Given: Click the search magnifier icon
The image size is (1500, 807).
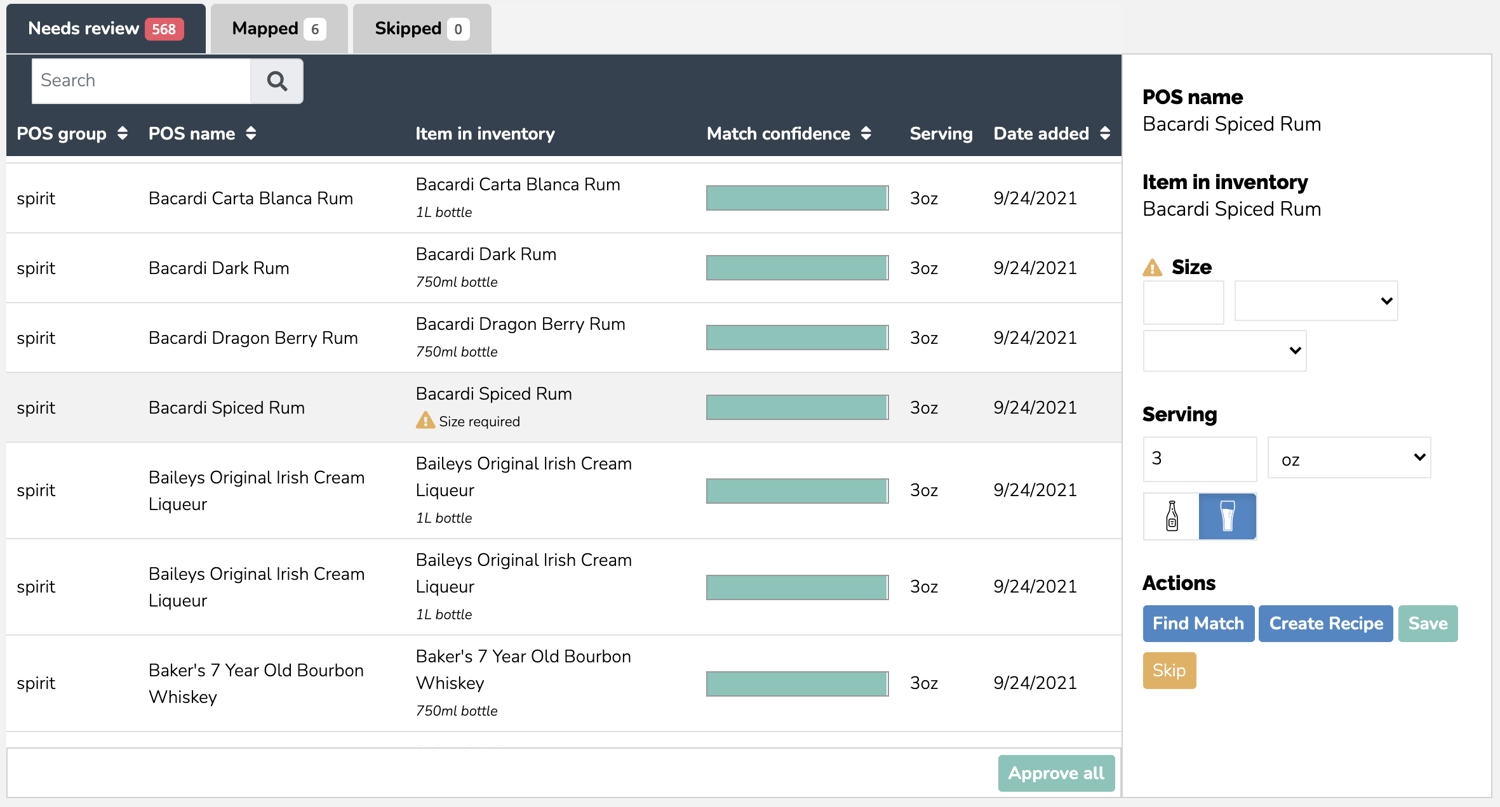Looking at the screenshot, I should click(x=277, y=81).
